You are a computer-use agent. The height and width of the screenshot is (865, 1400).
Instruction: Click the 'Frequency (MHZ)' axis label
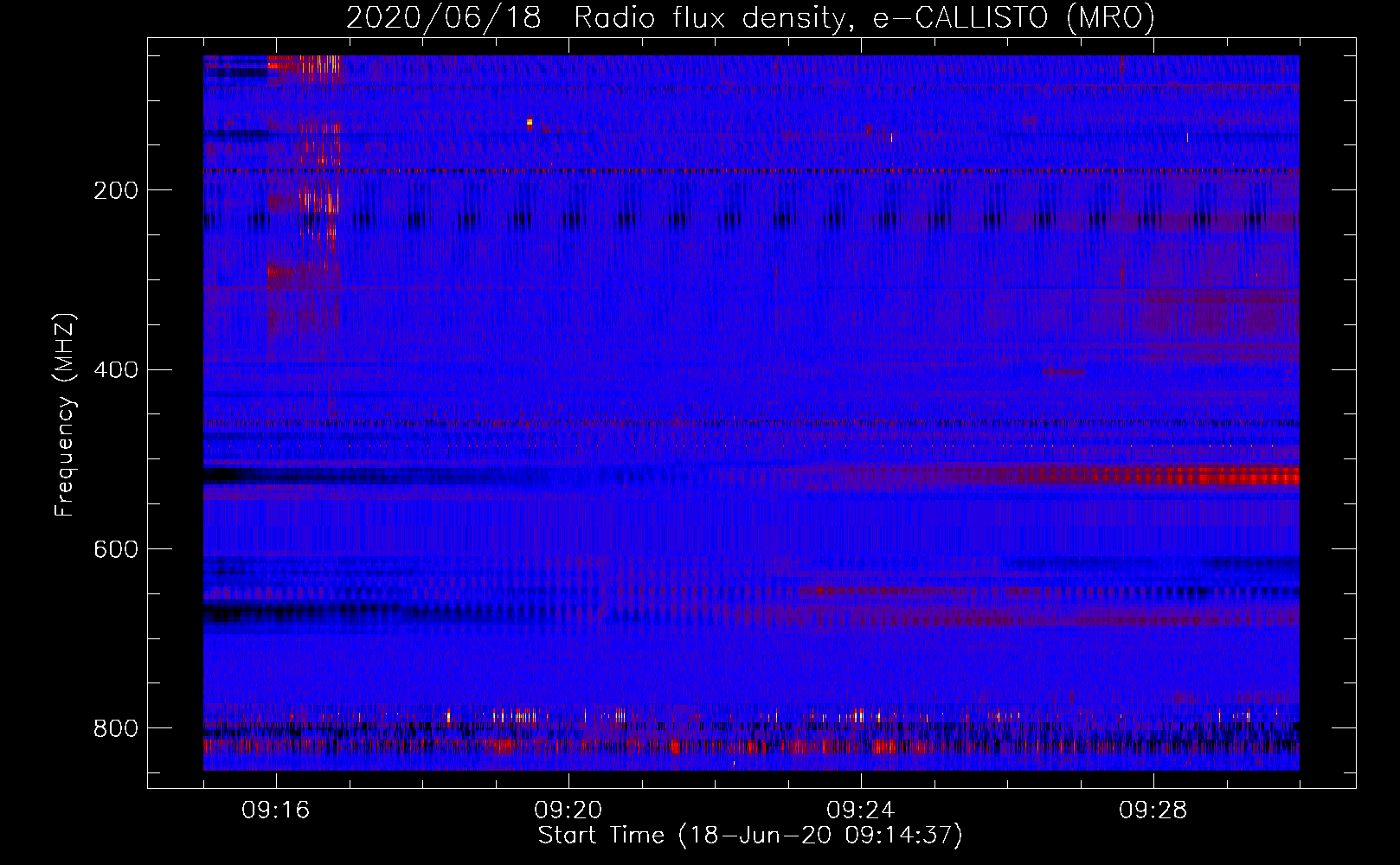[x=65, y=415]
